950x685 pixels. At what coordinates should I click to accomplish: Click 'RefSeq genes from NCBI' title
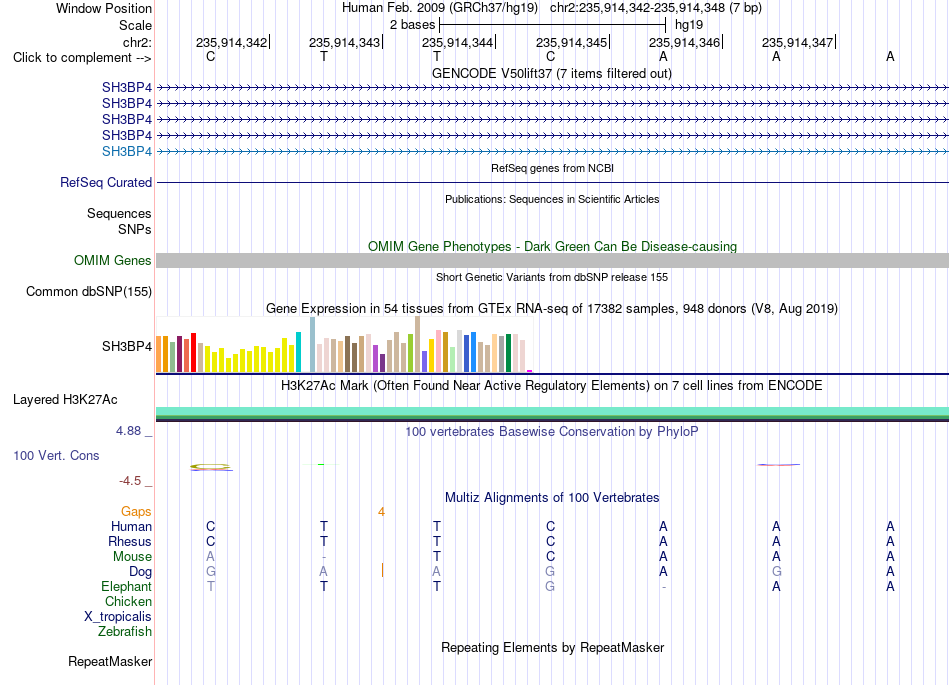point(552,168)
